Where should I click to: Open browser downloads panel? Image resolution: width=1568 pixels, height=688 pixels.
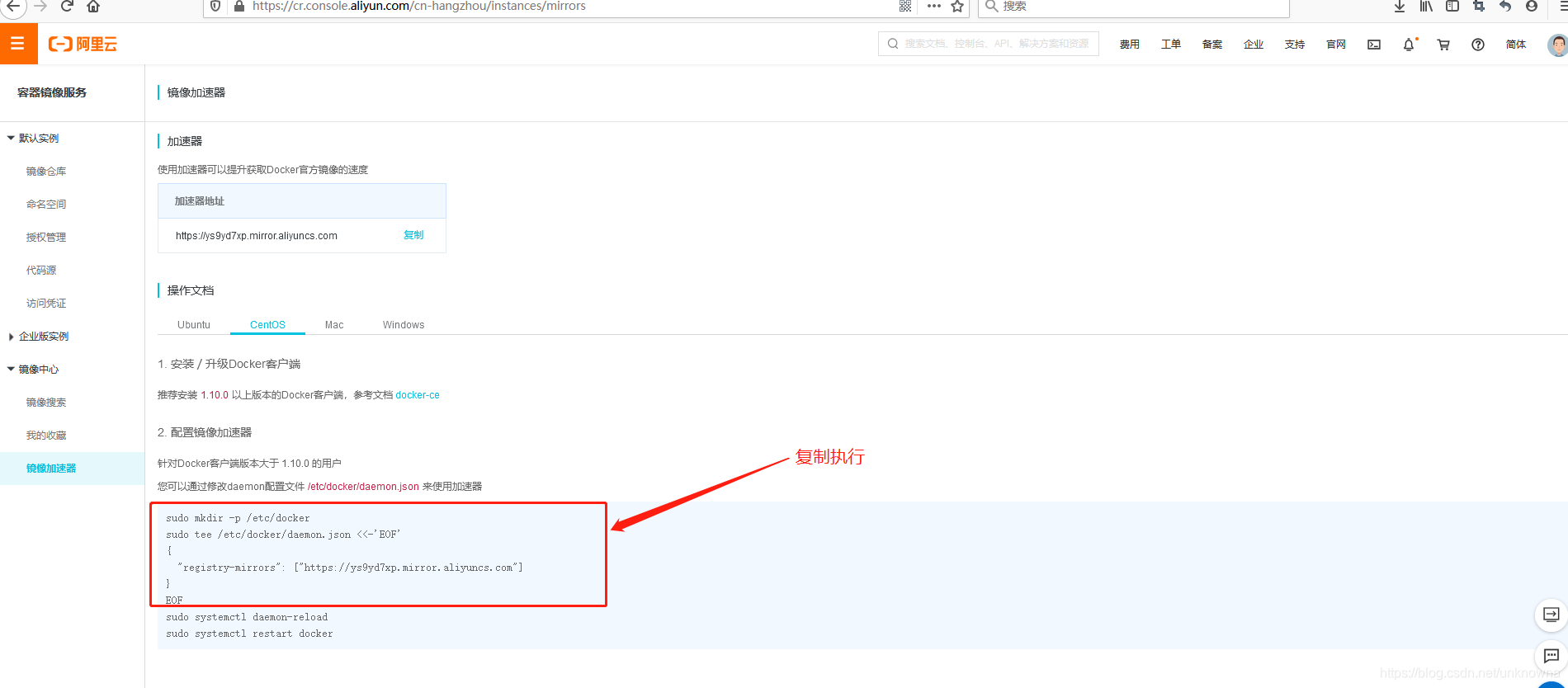(1400, 6)
